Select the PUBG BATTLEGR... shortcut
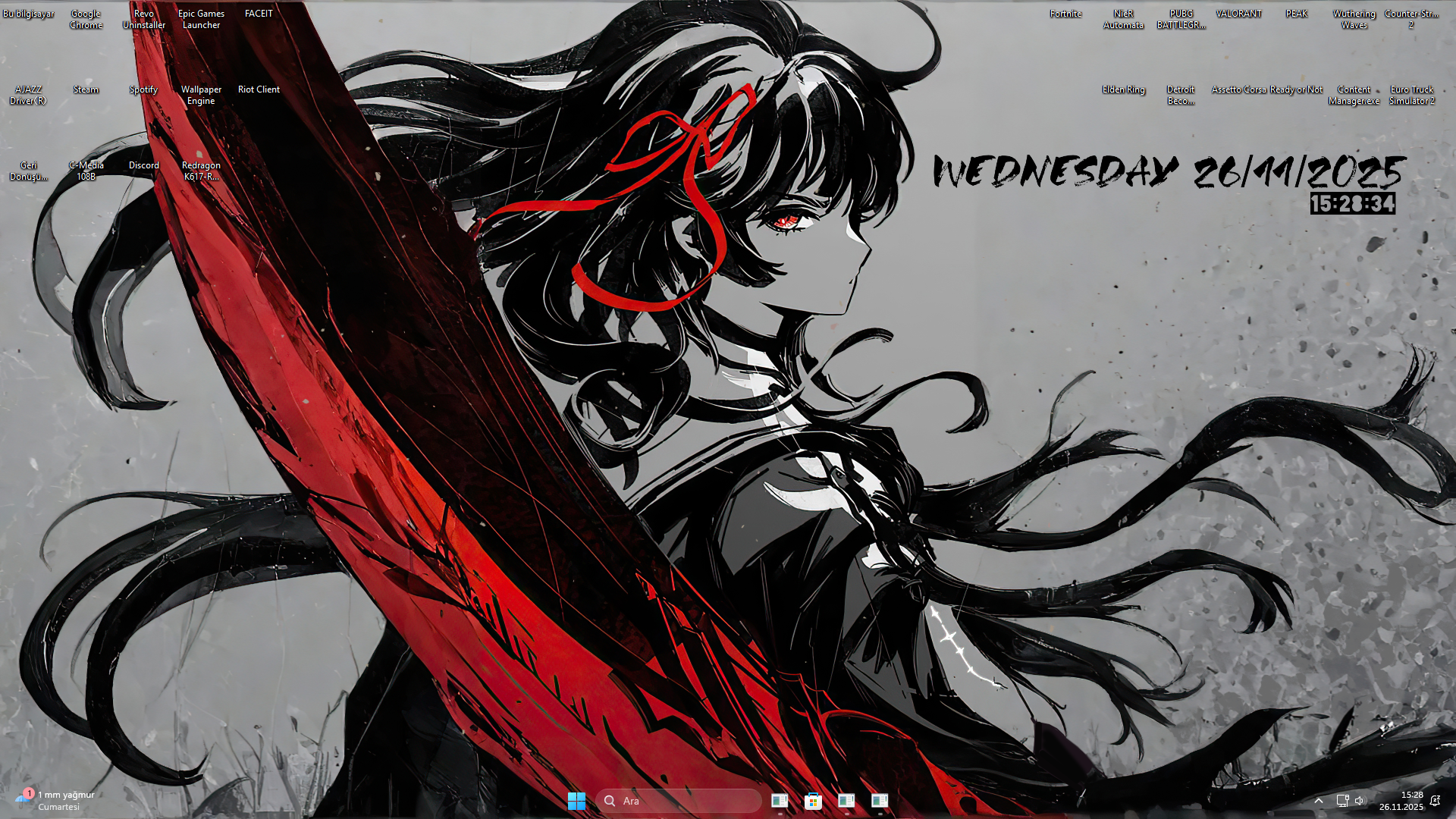1456x819 pixels. [x=1181, y=19]
